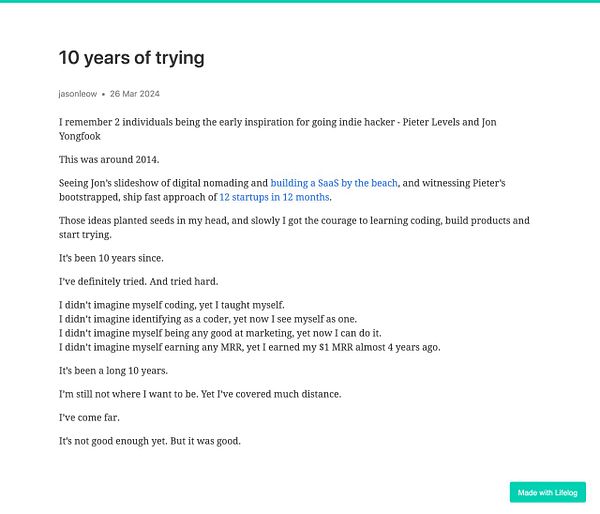
Task: Click the 'It's been 10 years since.' line
Action: click(x=111, y=258)
